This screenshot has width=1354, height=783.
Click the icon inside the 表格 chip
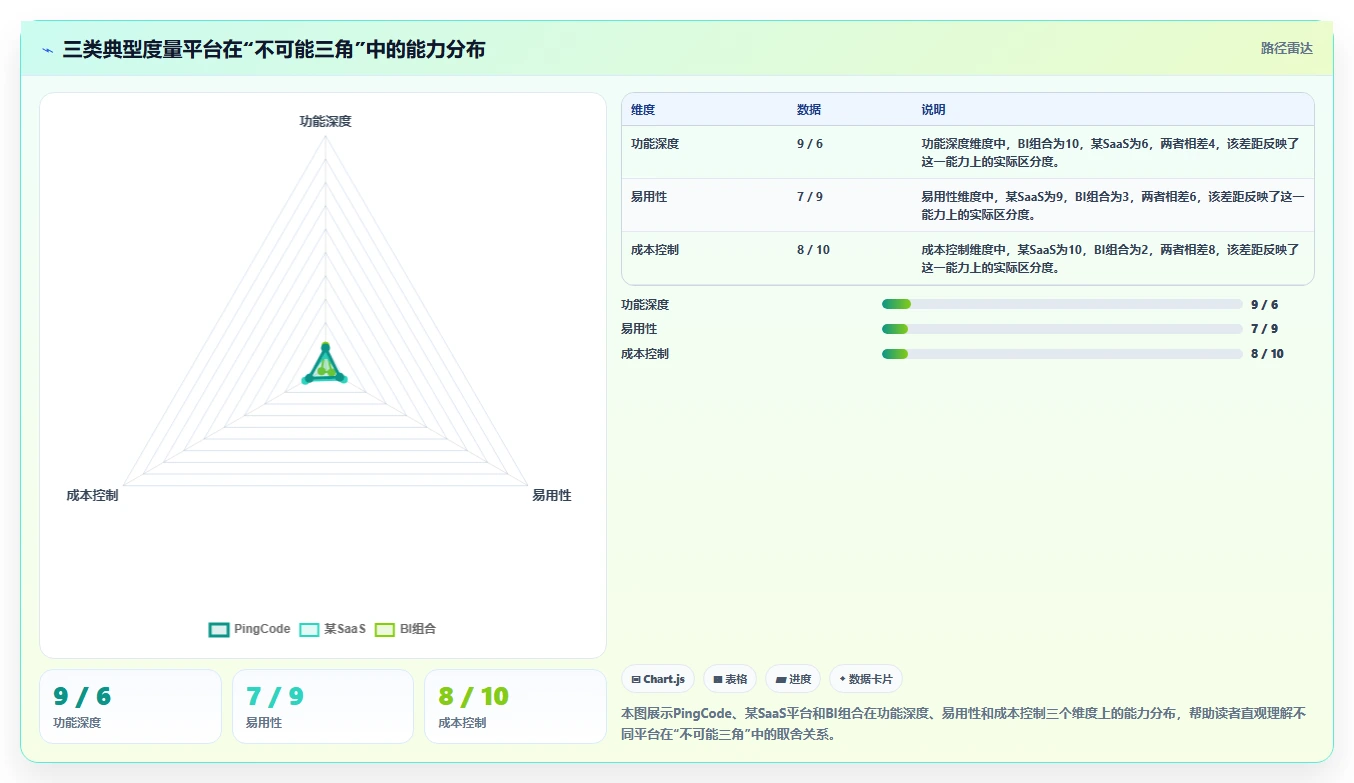click(717, 679)
